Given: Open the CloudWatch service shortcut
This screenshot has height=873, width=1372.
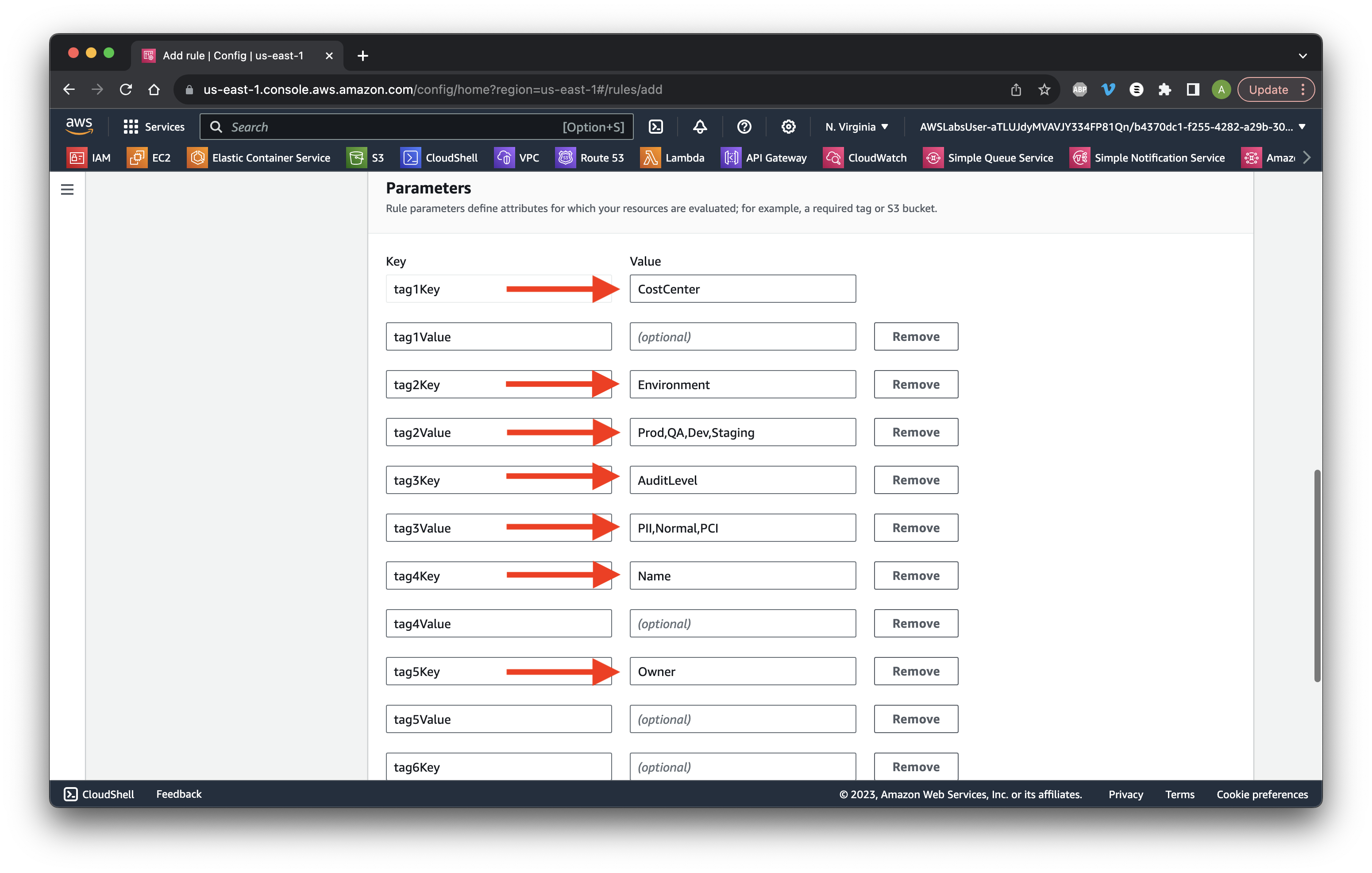Looking at the screenshot, I should point(865,158).
